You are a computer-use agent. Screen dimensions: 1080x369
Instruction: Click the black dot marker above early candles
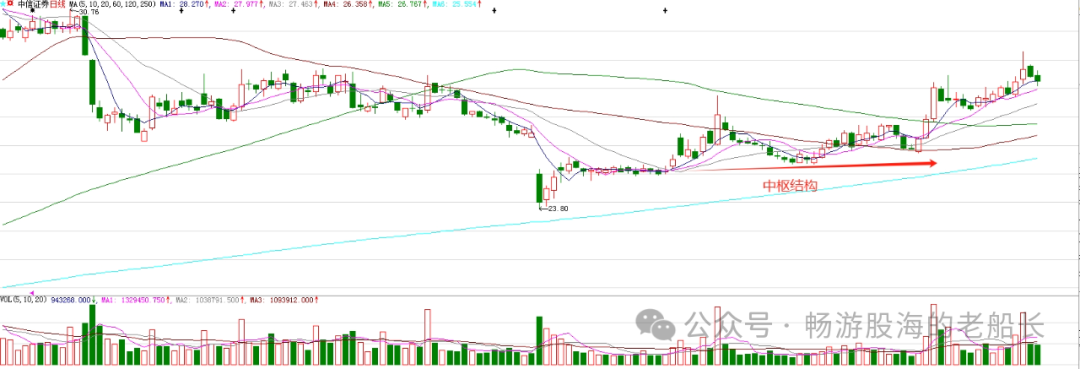click(32, 10)
